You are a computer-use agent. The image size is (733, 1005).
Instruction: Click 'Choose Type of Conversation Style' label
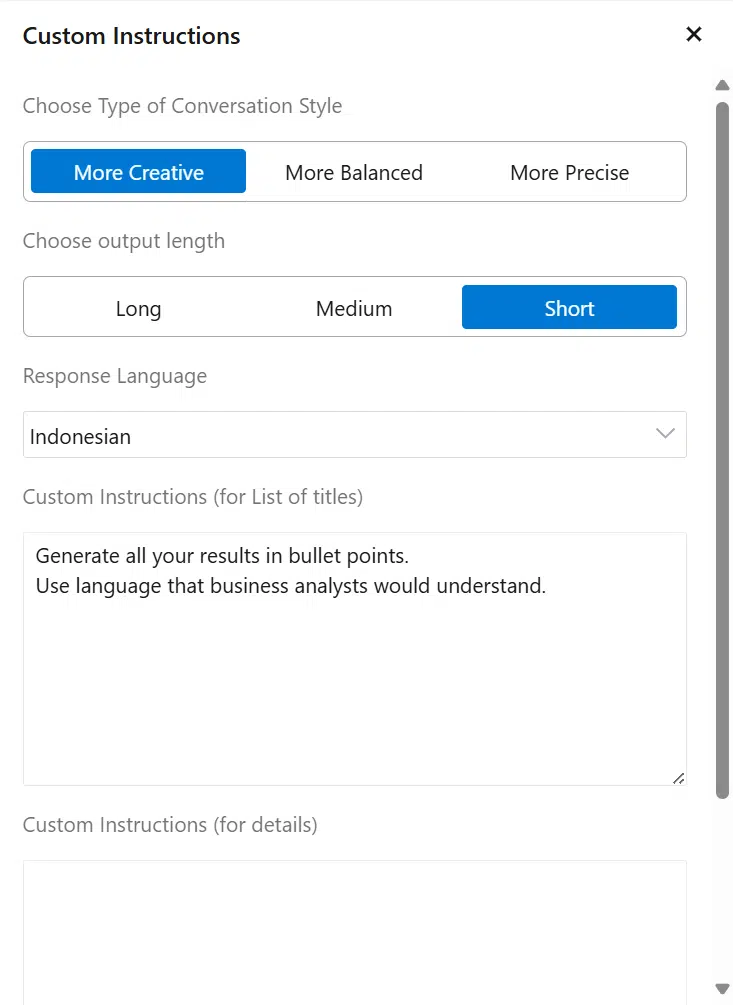[182, 106]
